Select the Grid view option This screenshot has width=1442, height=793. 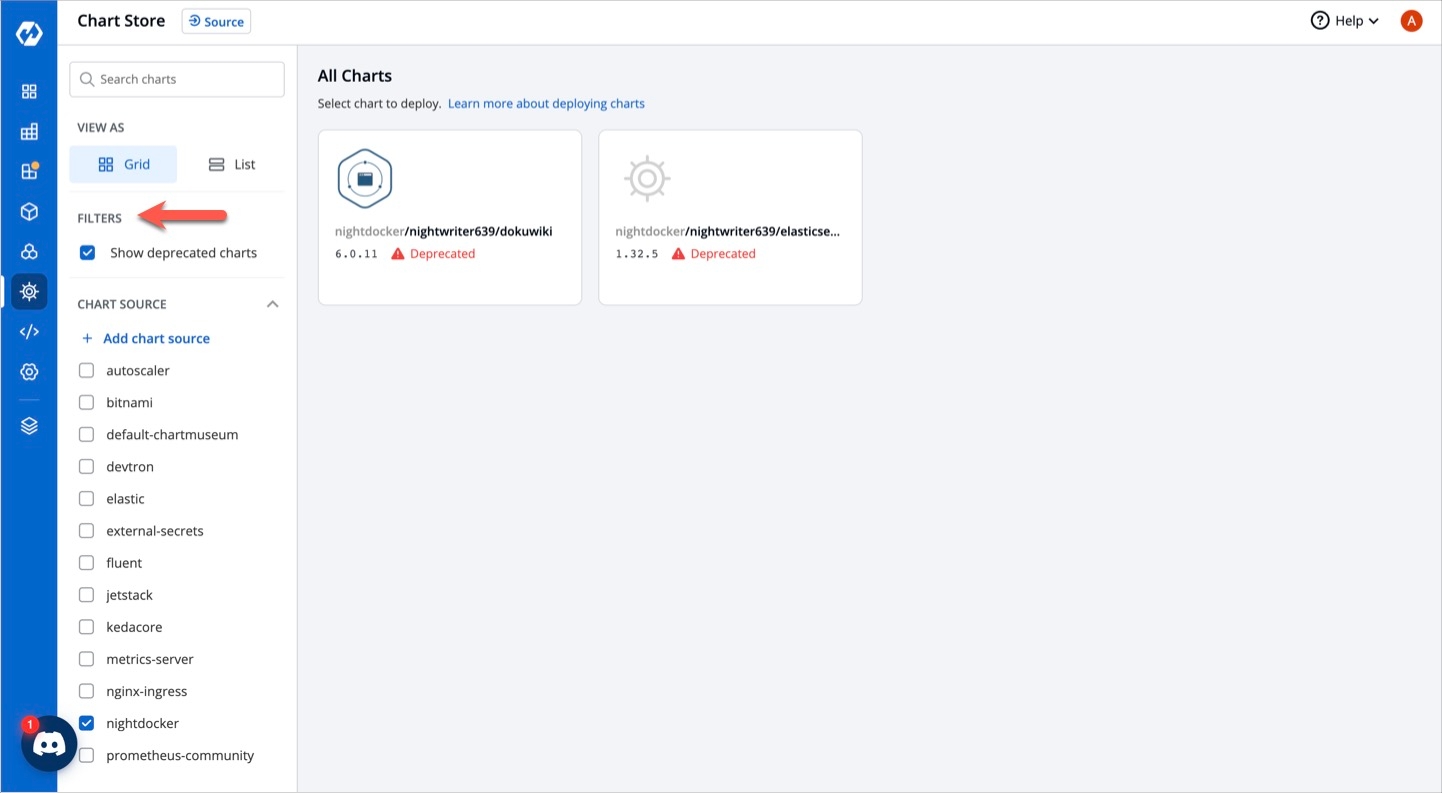[123, 165]
